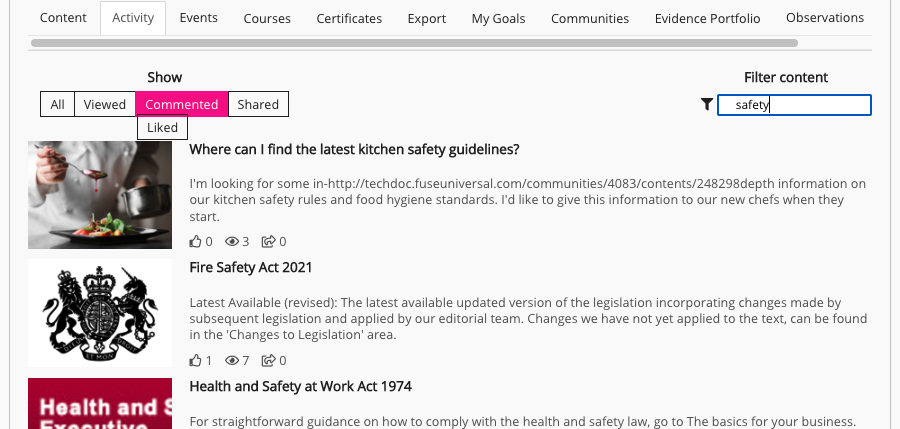Like the Fire Safety Act 2021 post
The width and height of the screenshot is (900, 429).
tap(195, 360)
